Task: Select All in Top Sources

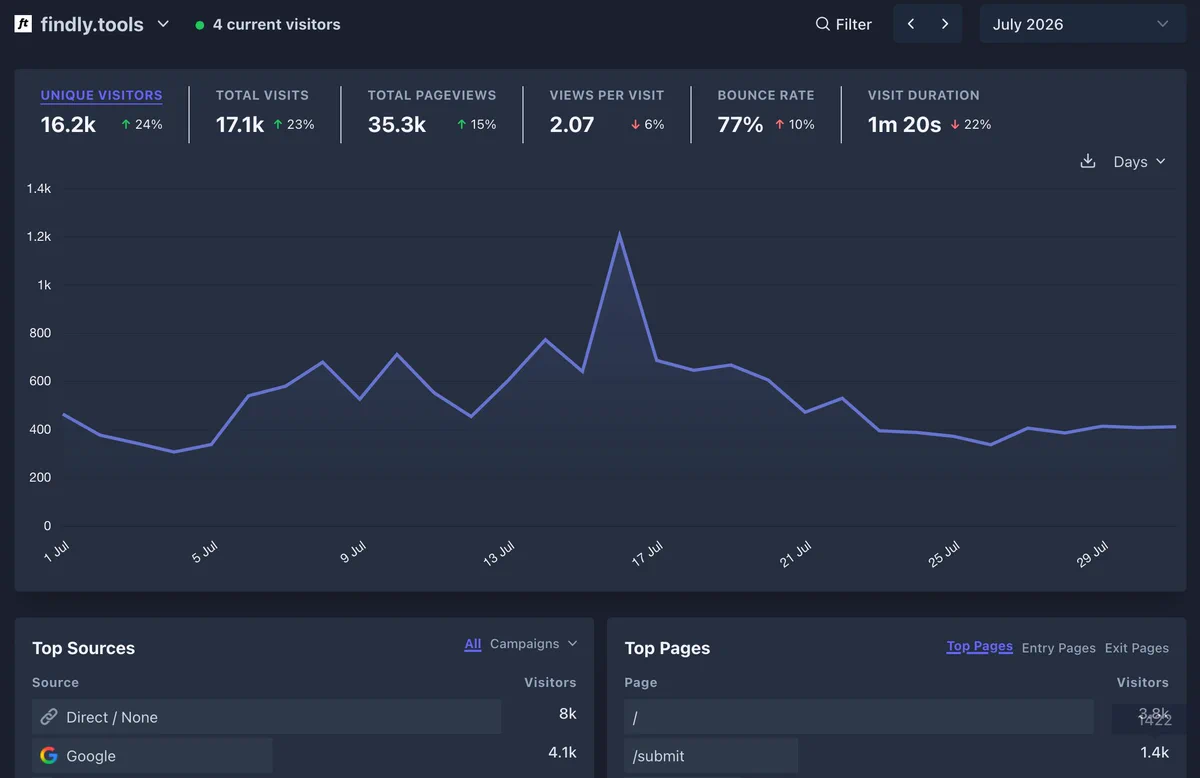Action: pos(473,644)
